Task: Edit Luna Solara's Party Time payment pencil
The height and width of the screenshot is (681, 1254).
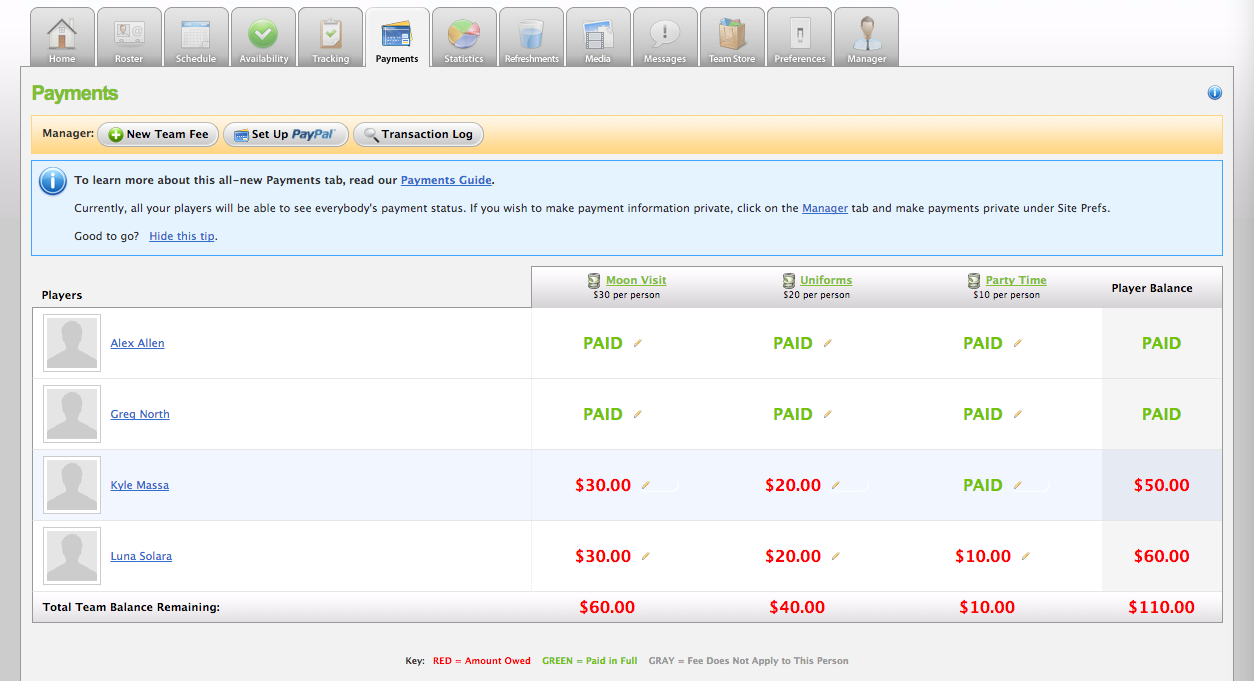Action: coord(1026,556)
